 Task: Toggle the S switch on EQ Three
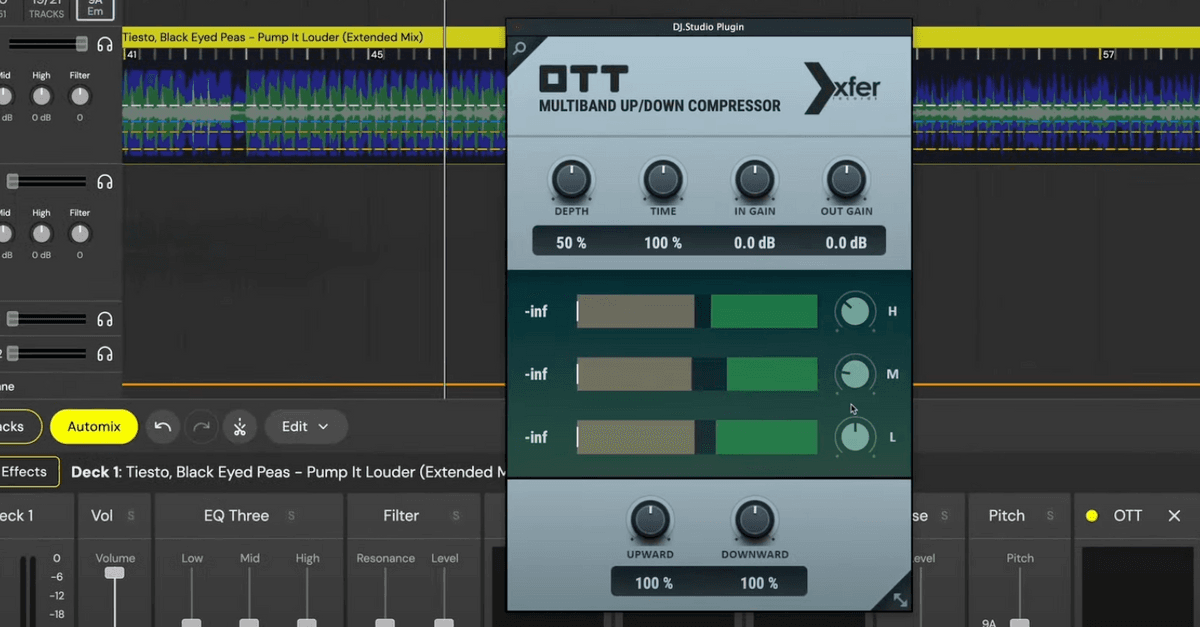(289, 515)
